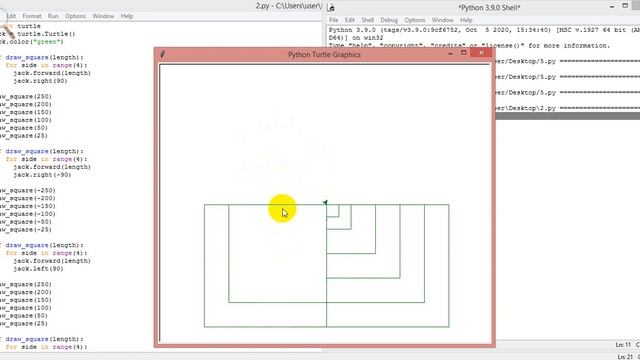
Task: Open Help menu in Python Shell
Action: 466,20
